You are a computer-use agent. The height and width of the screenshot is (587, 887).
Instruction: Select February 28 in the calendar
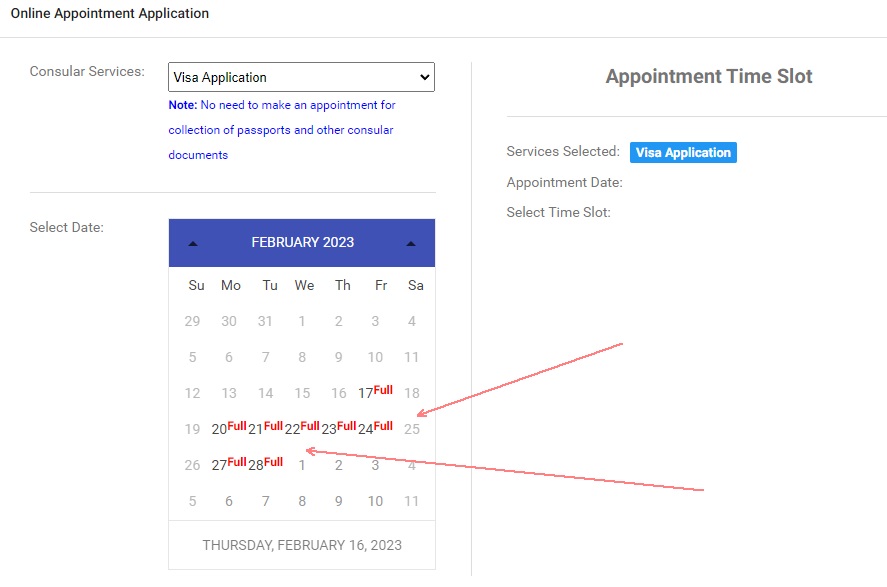coord(256,465)
